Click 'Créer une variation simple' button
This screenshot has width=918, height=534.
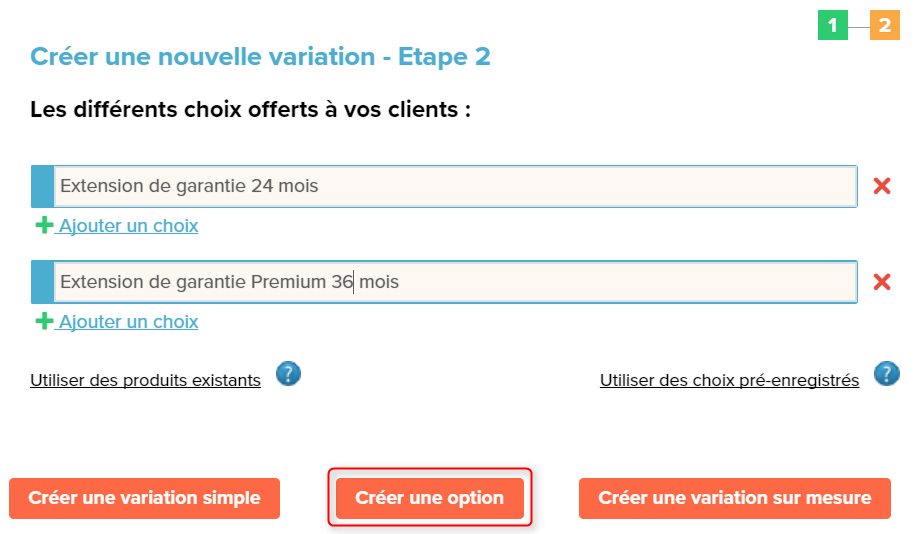(x=144, y=498)
